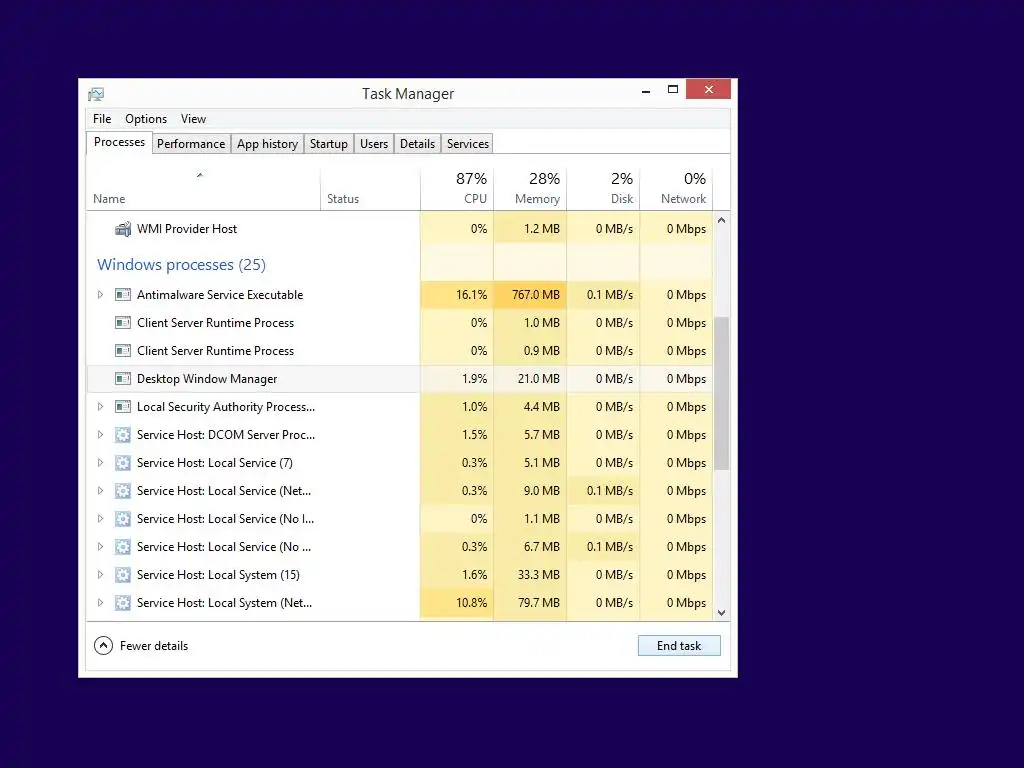This screenshot has width=1024, height=768.
Task: Sort by the Disk column header
Action: [x=603, y=189]
